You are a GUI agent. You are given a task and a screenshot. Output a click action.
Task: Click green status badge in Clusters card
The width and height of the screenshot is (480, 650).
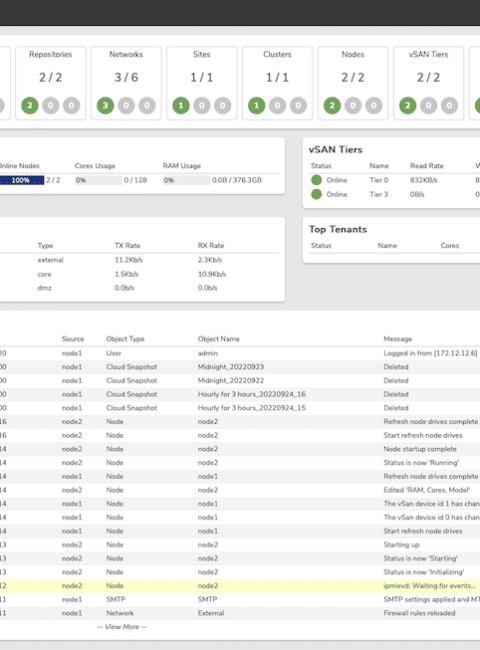[257, 106]
